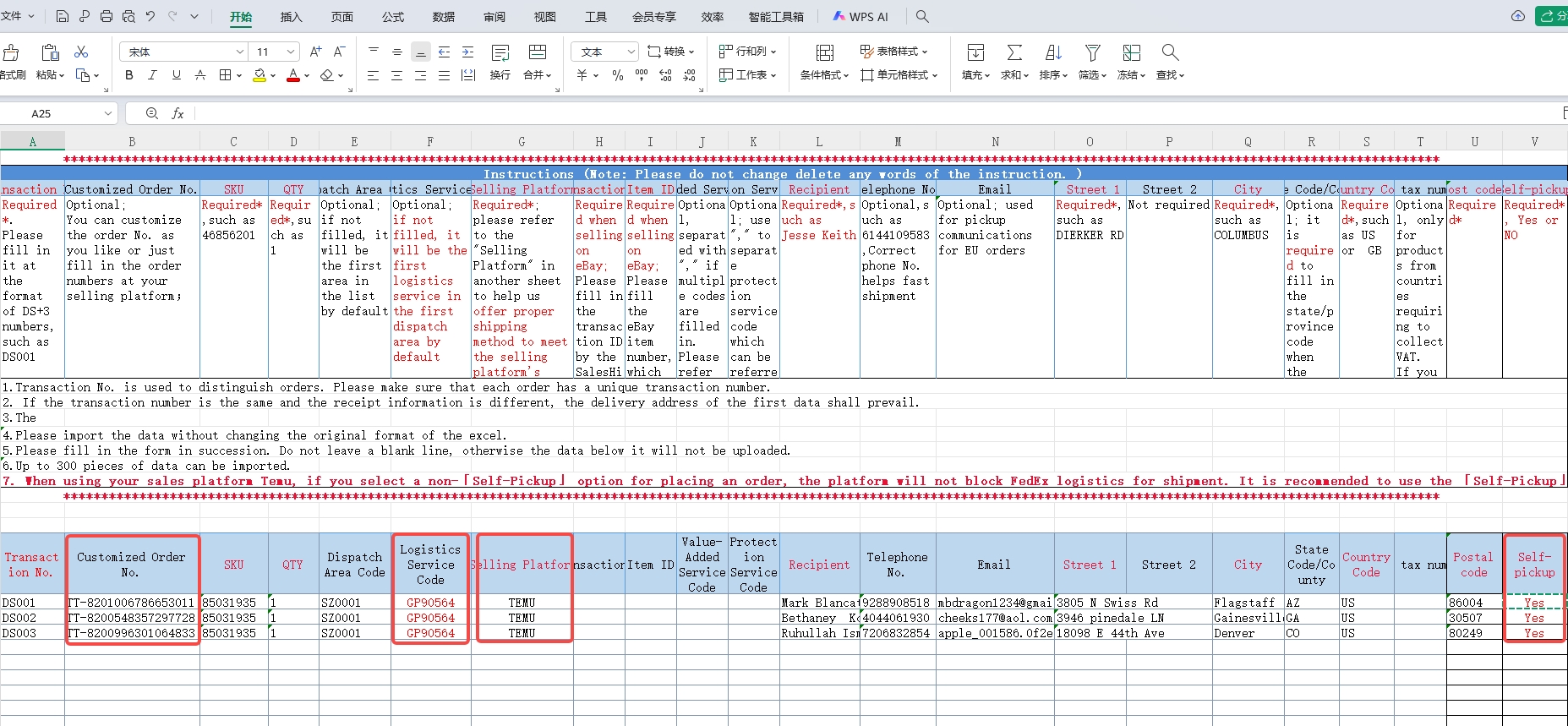Click the Increase Decimal places icon
The image size is (1568, 726).
(x=665, y=75)
